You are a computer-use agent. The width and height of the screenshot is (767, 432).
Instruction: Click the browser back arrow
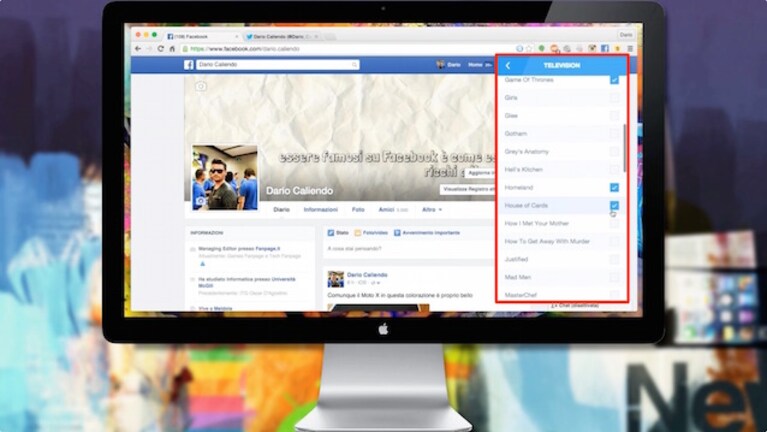(138, 49)
